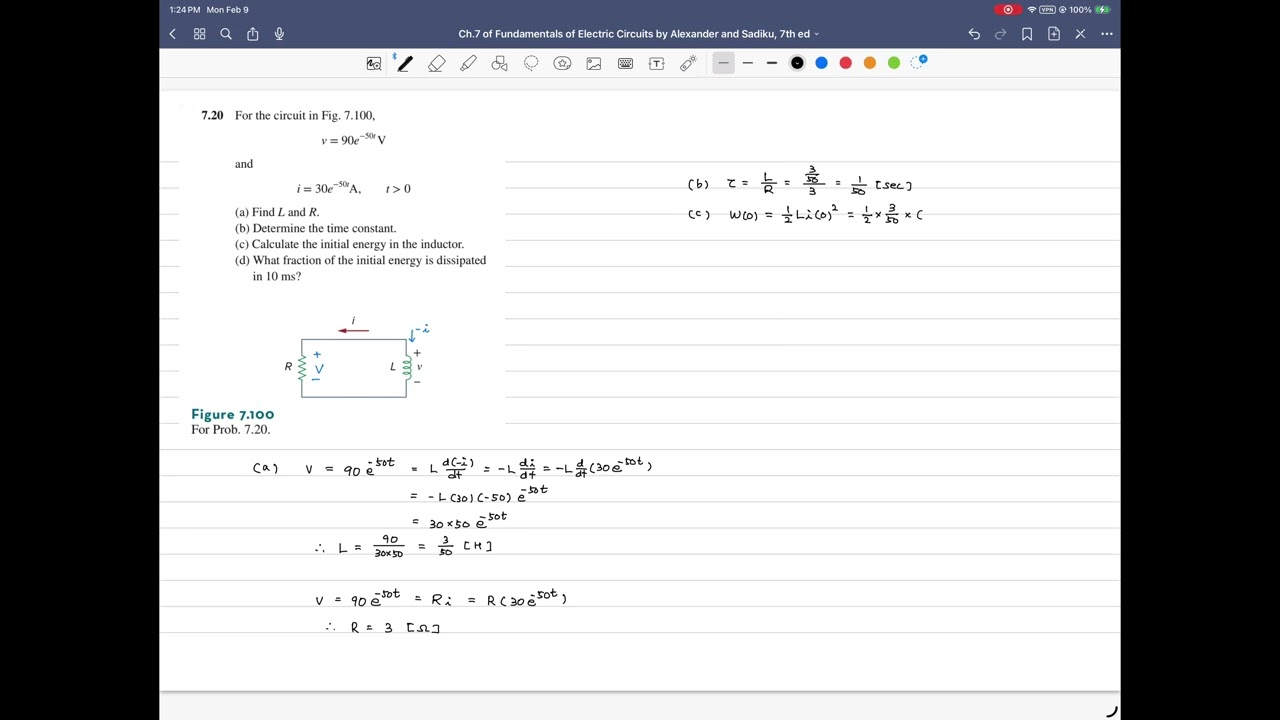Open the search magnifier in top bar

point(226,34)
